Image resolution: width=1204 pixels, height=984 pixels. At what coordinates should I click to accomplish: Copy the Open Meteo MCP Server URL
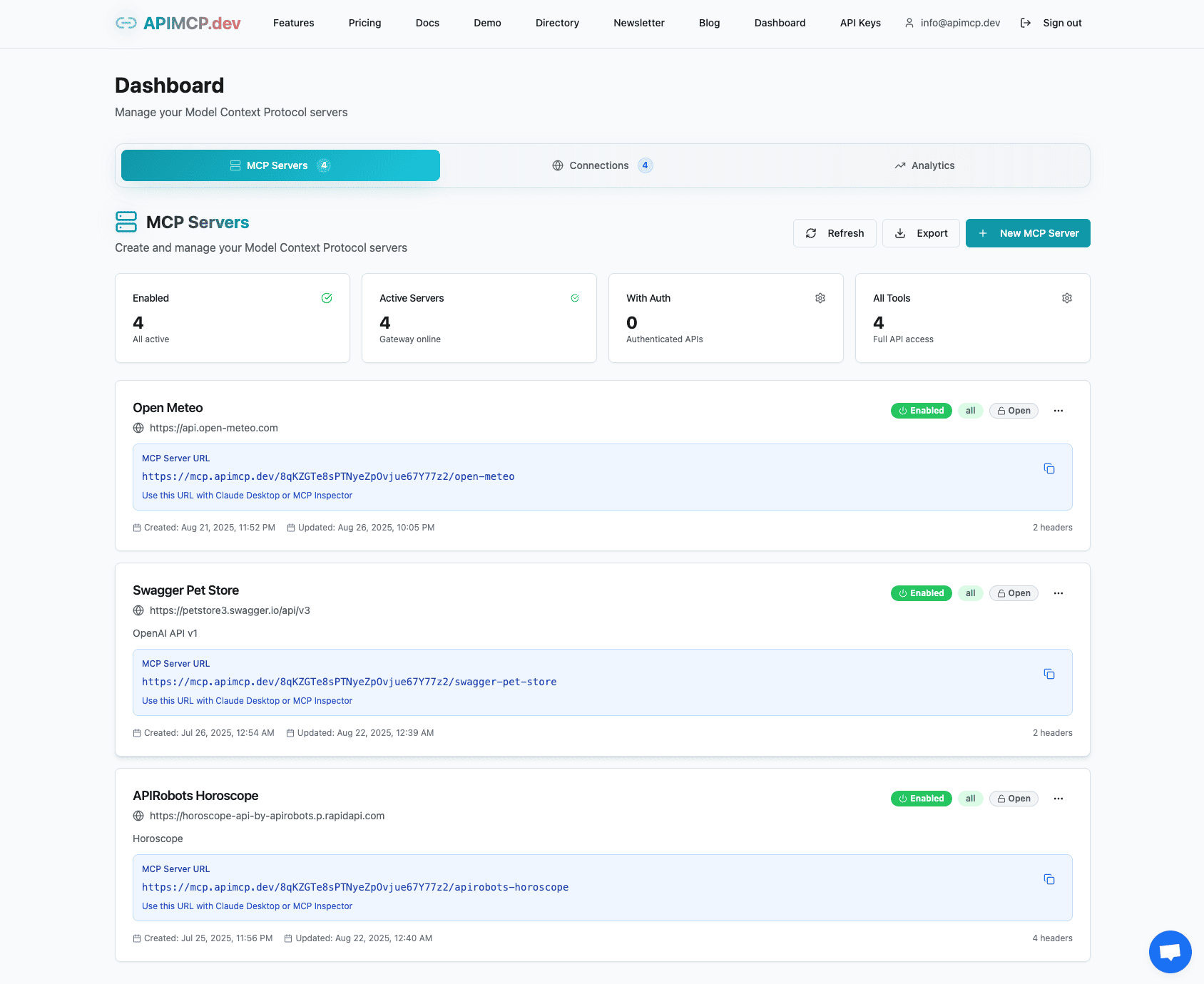pos(1049,468)
